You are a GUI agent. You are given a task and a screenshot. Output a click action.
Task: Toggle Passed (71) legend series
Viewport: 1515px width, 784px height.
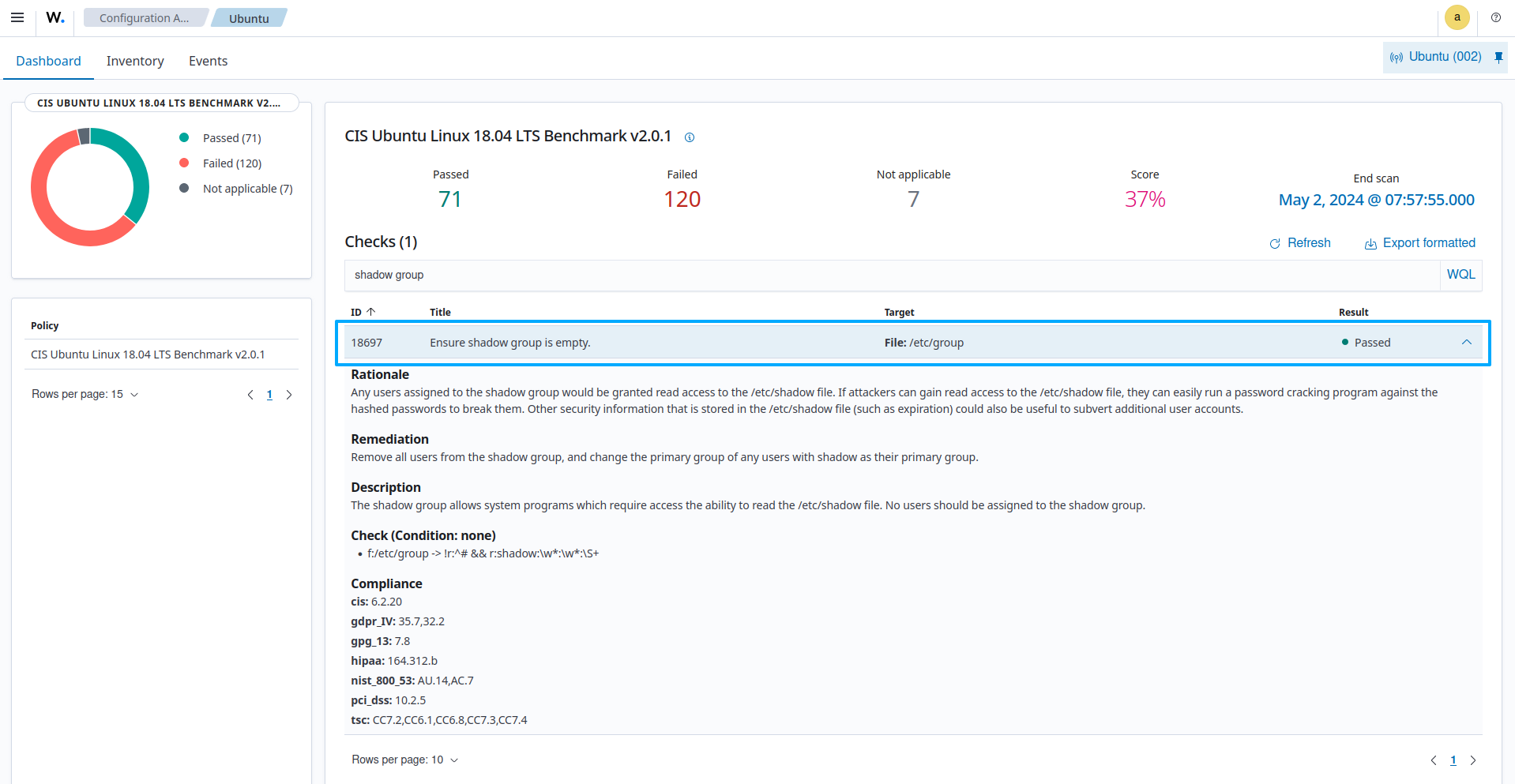[x=231, y=138]
